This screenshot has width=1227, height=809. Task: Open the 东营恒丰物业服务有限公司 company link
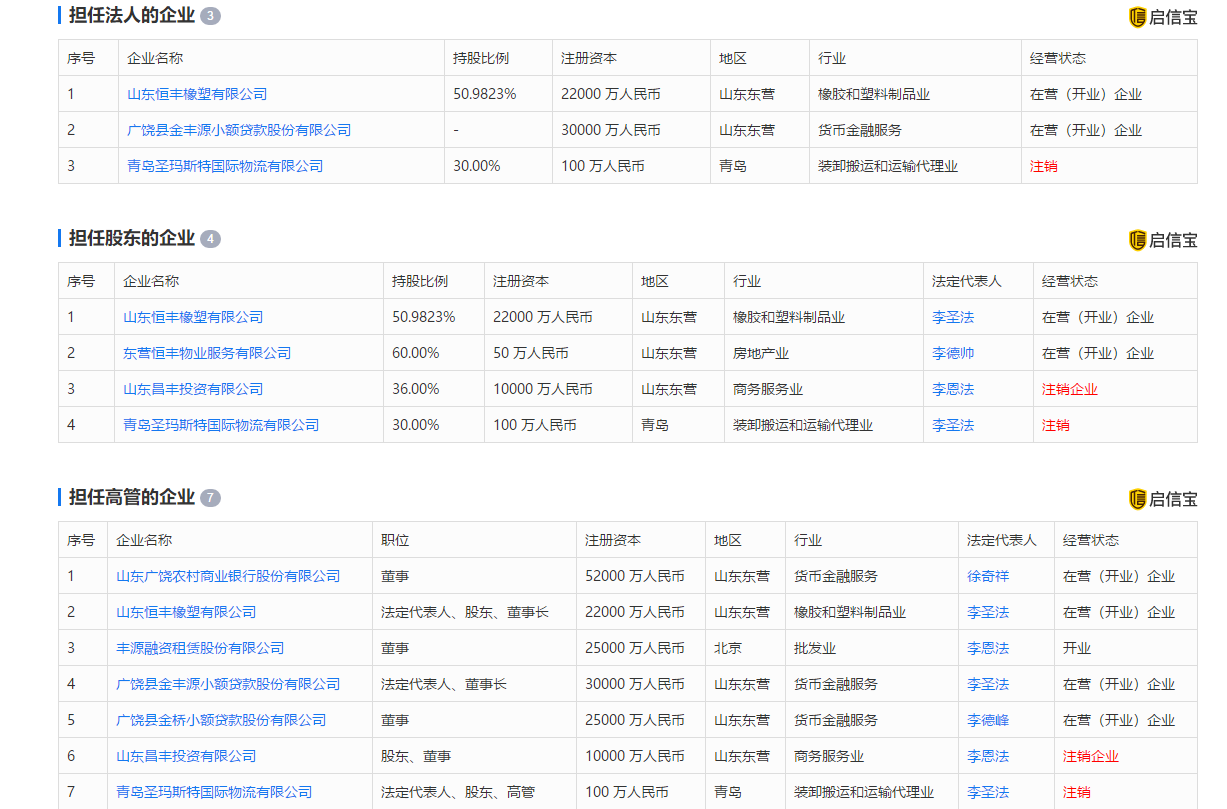(x=207, y=353)
